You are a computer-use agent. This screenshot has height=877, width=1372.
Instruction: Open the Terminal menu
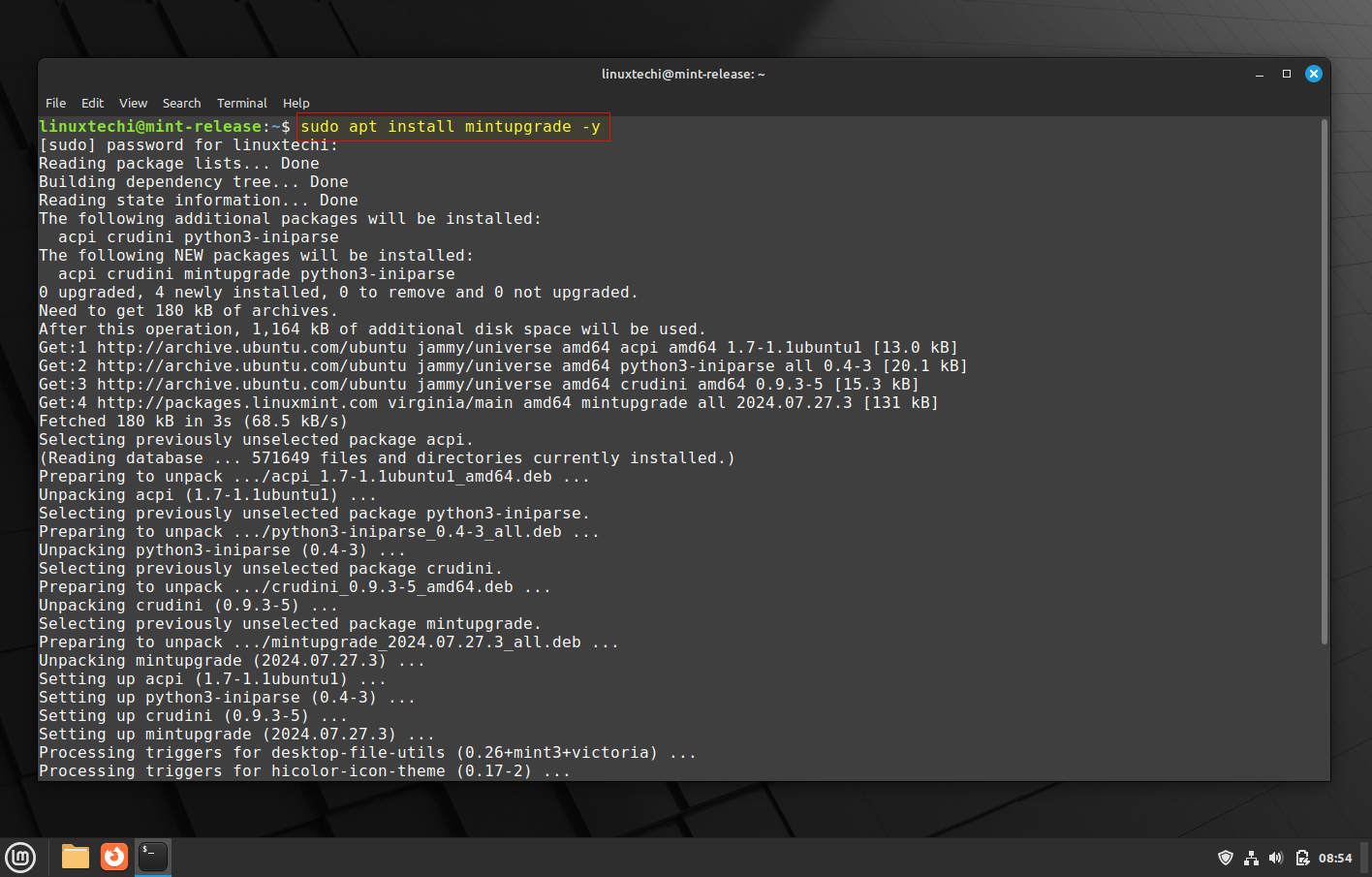(x=242, y=103)
